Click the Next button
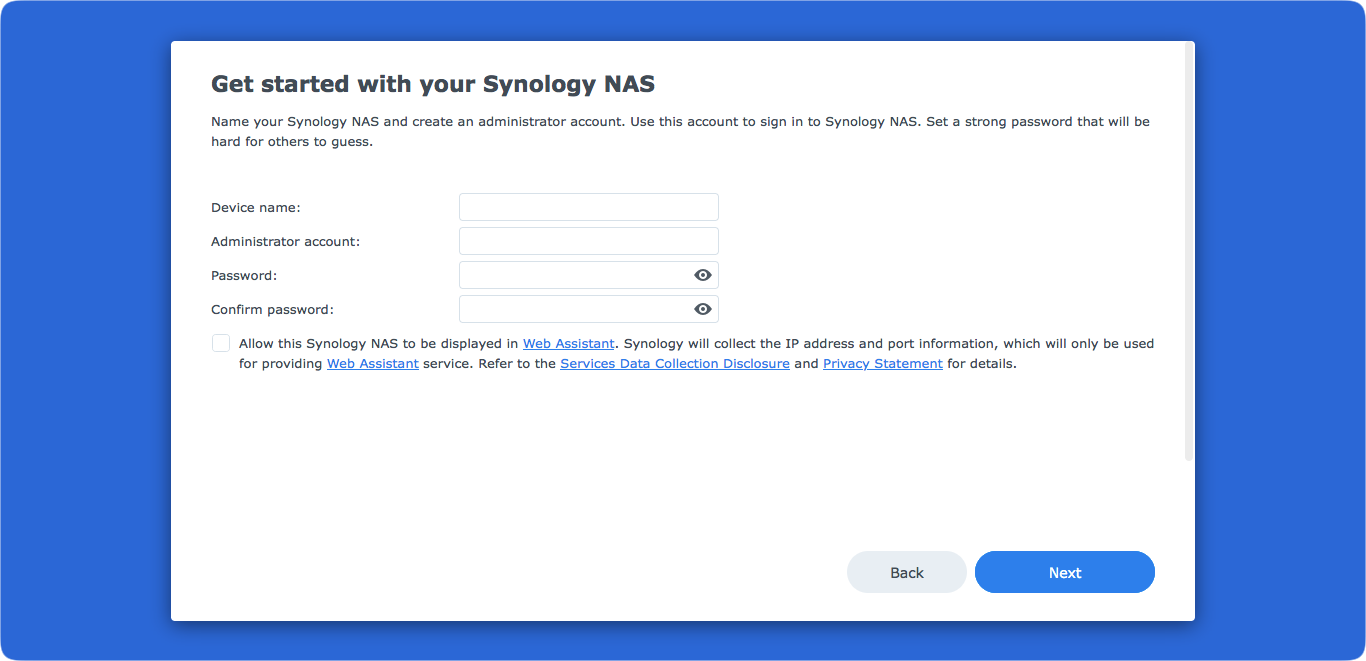 point(1065,573)
